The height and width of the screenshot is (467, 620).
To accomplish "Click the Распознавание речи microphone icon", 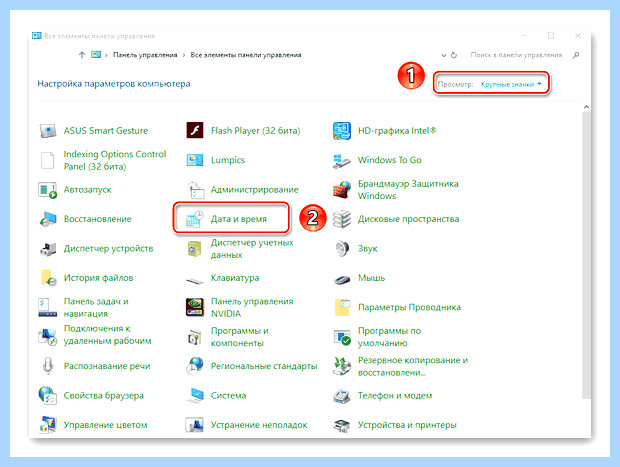I will pyautogui.click(x=48, y=366).
